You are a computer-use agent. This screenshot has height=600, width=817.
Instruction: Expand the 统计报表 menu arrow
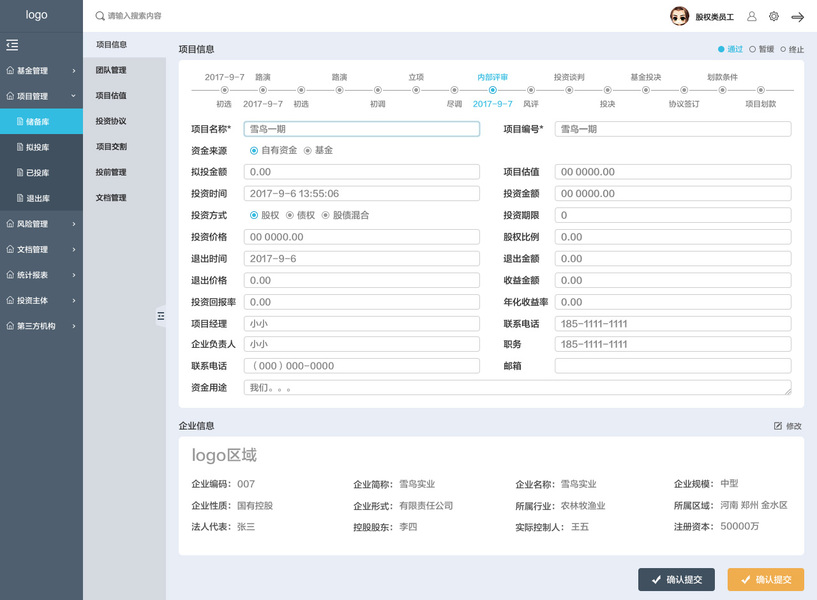click(73, 275)
